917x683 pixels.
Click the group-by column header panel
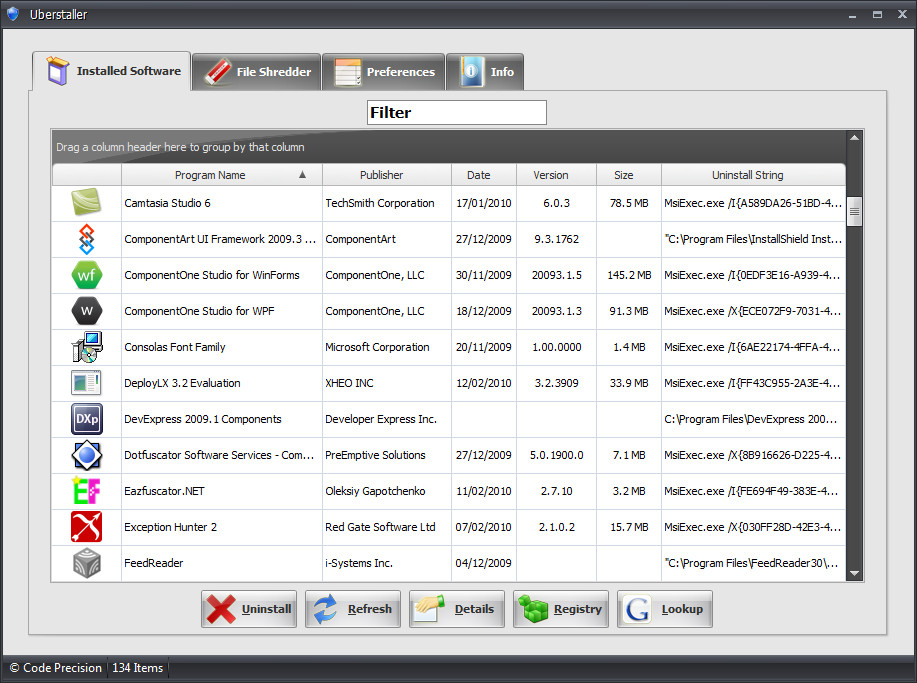449,147
